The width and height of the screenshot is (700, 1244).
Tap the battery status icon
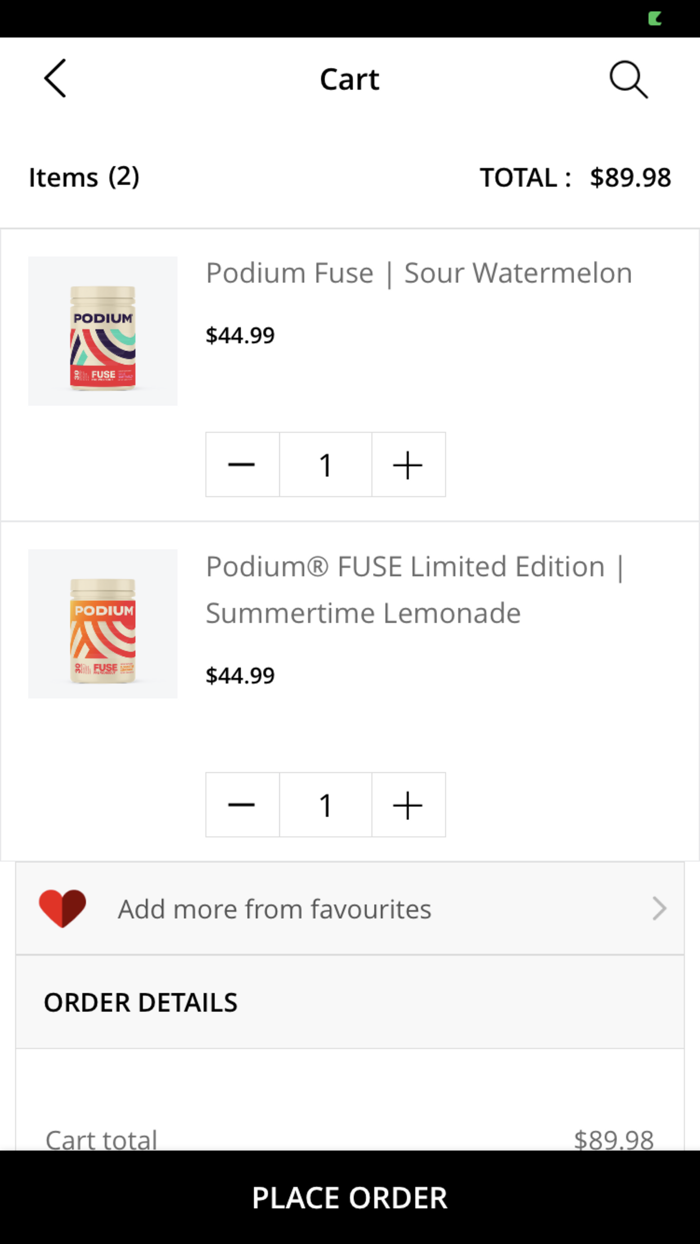(655, 18)
